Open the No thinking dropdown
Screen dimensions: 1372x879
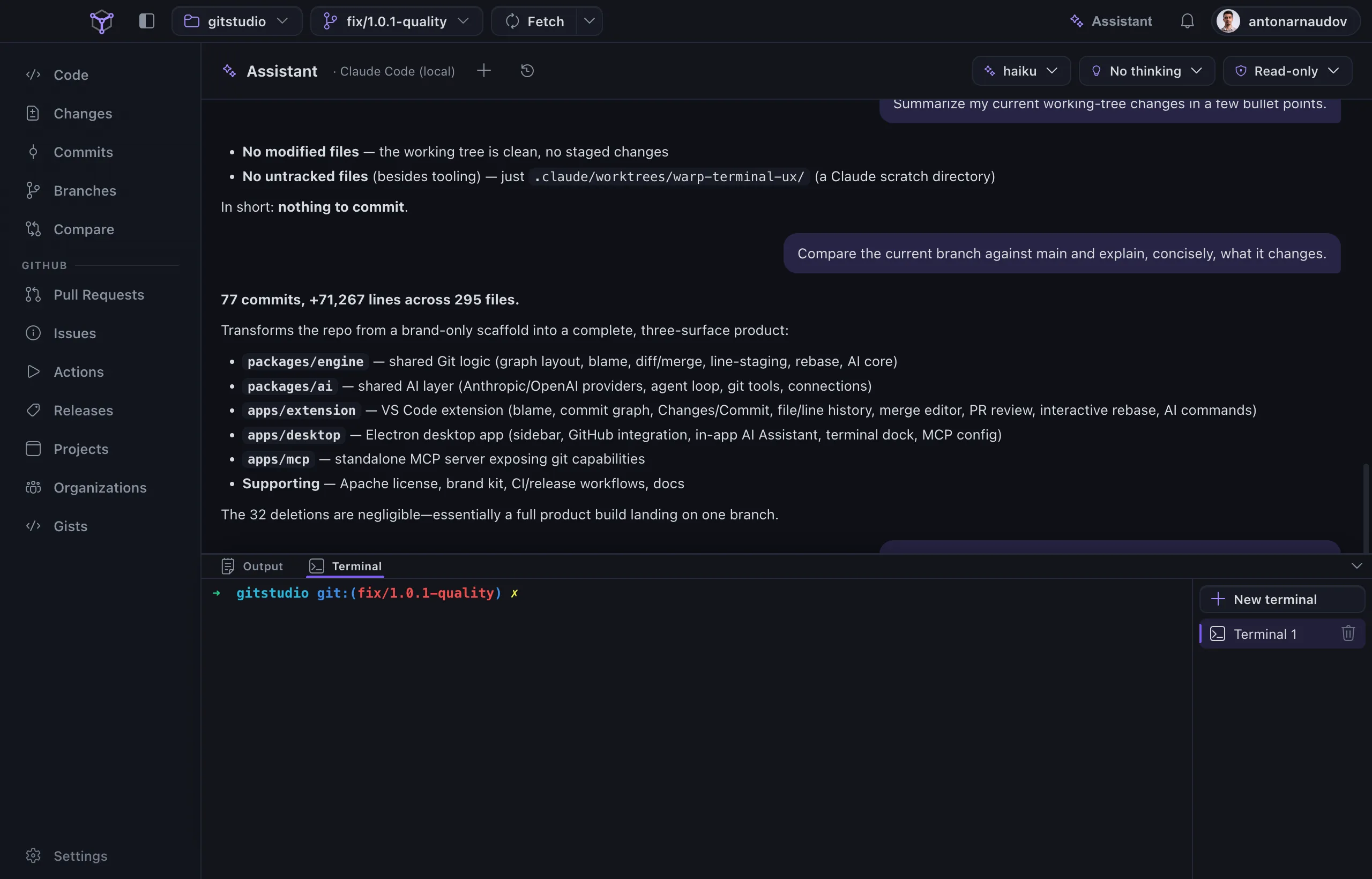(1146, 71)
